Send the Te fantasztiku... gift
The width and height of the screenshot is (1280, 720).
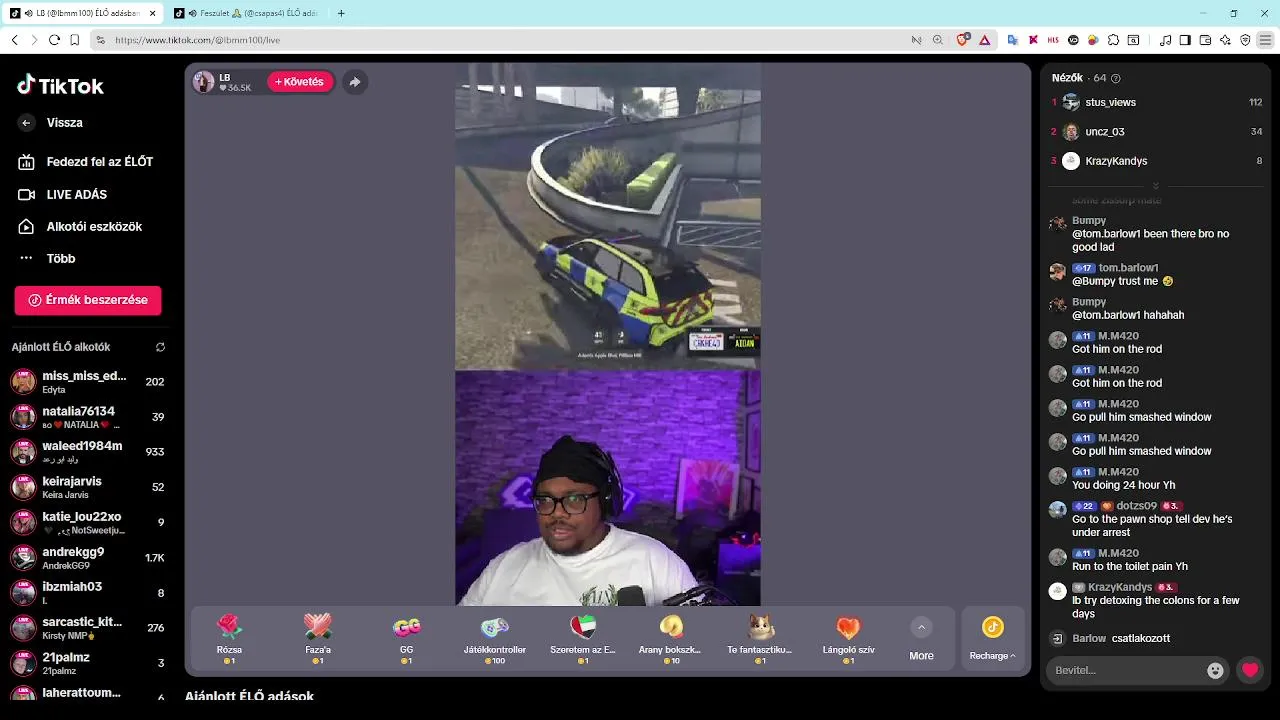click(760, 640)
